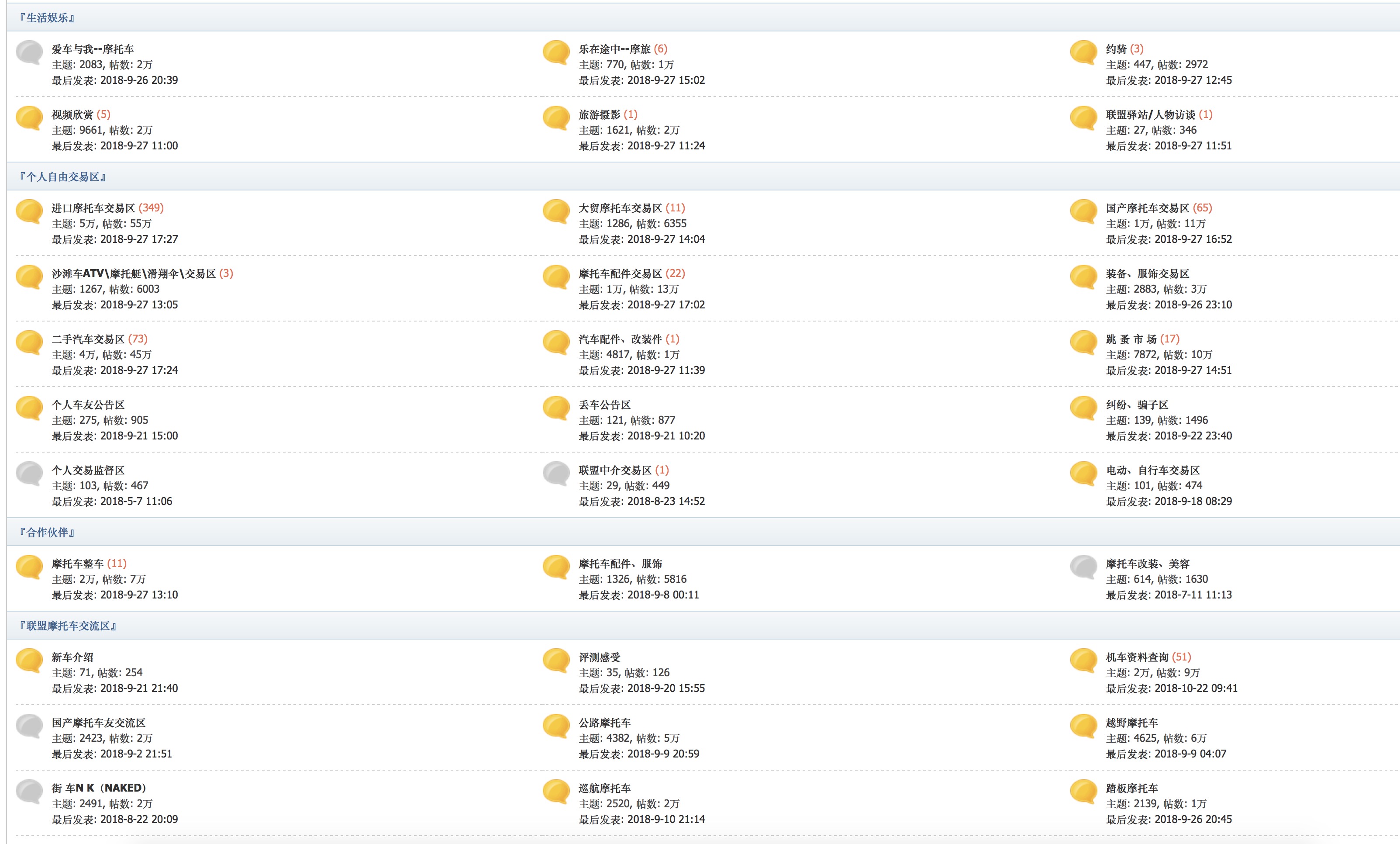Click the bubble icon next to 视频欣赏
Viewport: 1400px width, 844px height.
[30, 118]
